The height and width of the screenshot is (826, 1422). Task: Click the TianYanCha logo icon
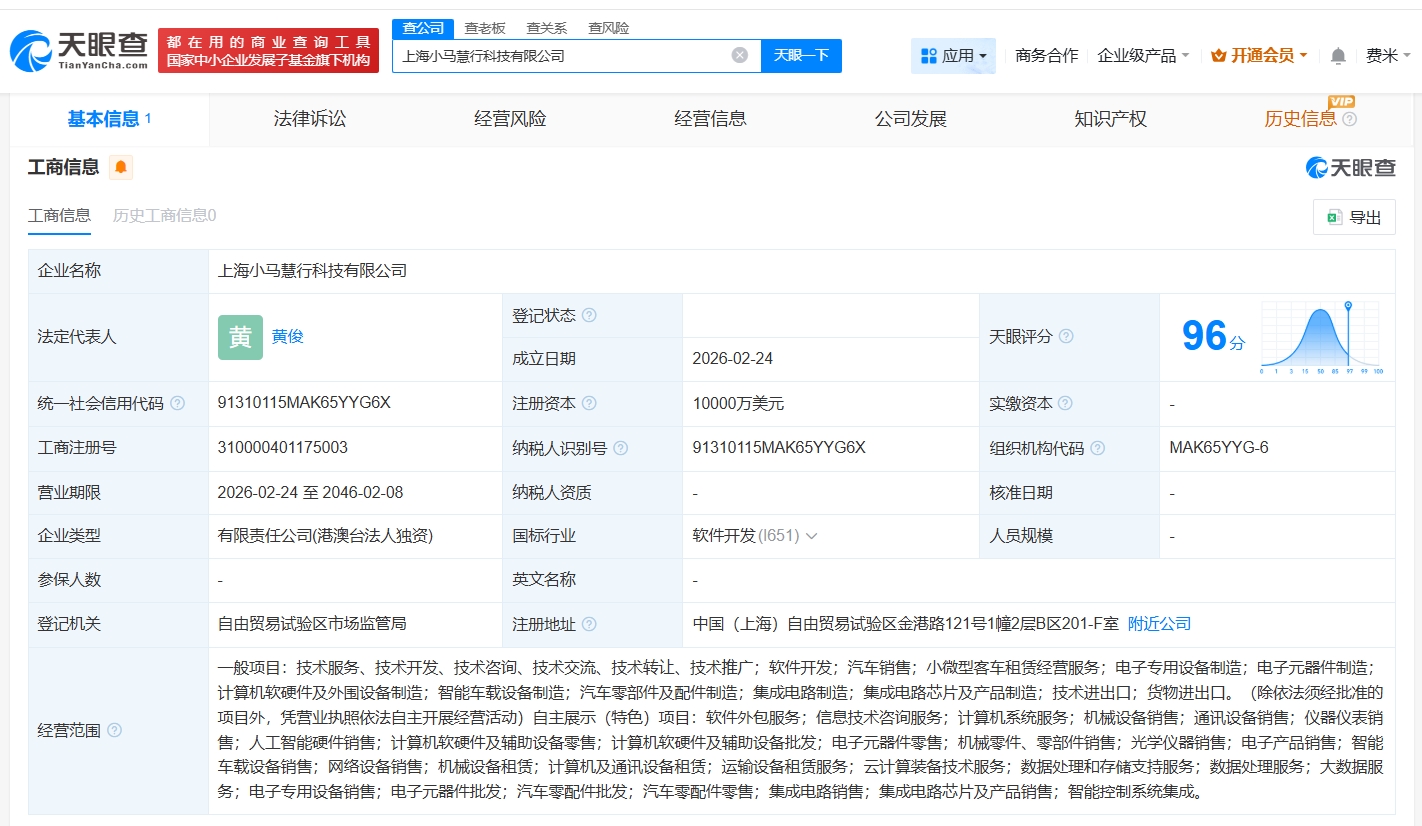coord(30,50)
